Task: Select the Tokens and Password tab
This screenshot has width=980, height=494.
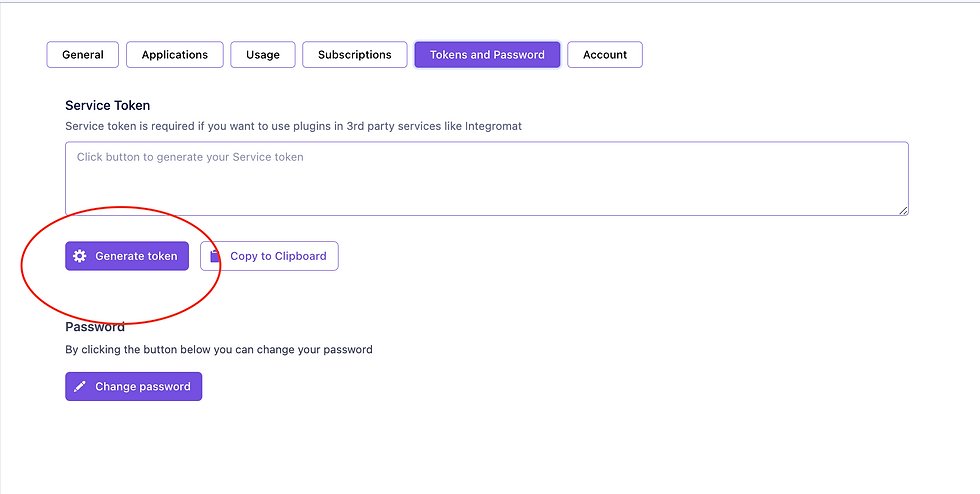Action: [487, 54]
